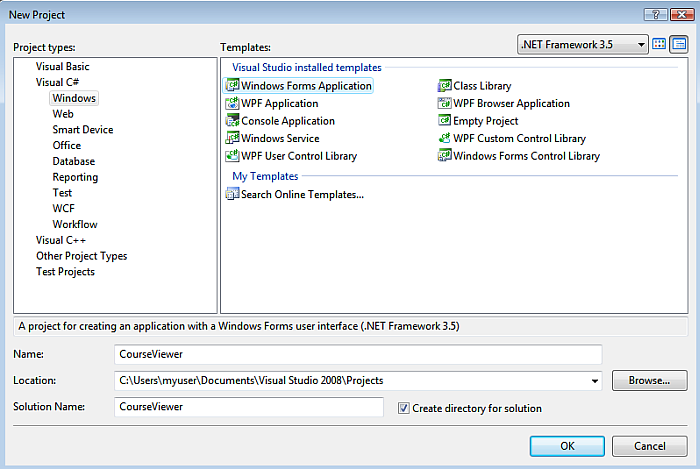Click the project Name text field
Viewport: 700px width, 469px height.
(358, 354)
